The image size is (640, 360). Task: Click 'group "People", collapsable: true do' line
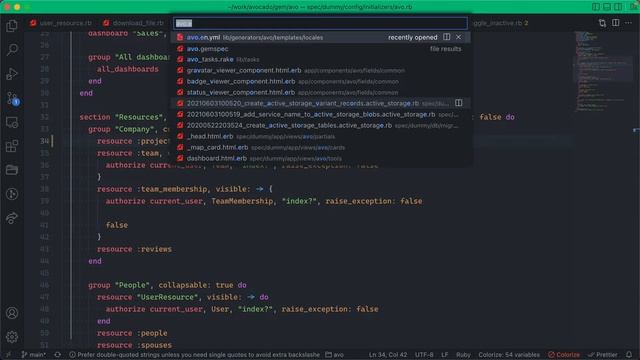[167, 285]
